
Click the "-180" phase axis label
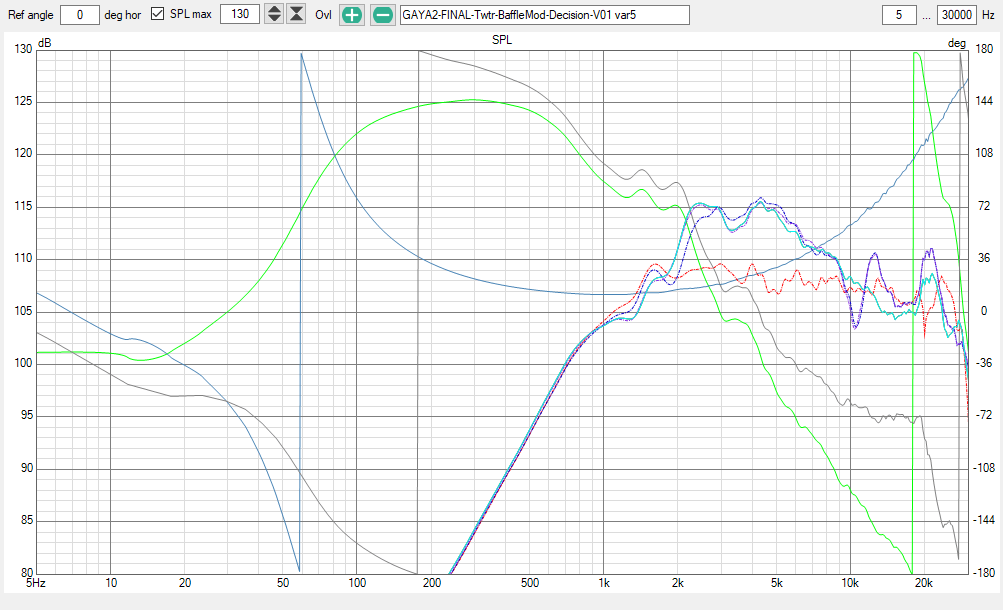tap(983, 573)
